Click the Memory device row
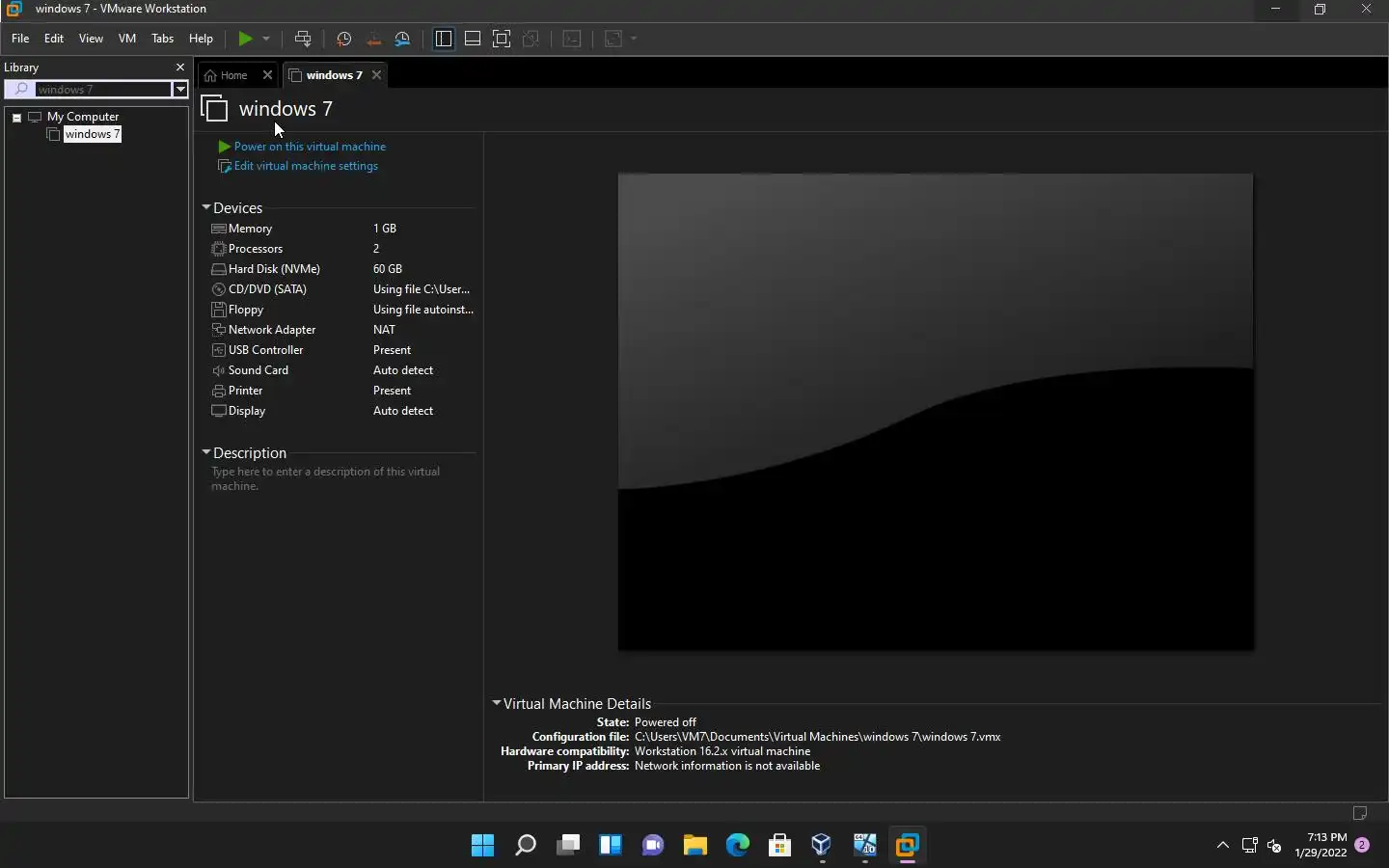 [342, 229]
